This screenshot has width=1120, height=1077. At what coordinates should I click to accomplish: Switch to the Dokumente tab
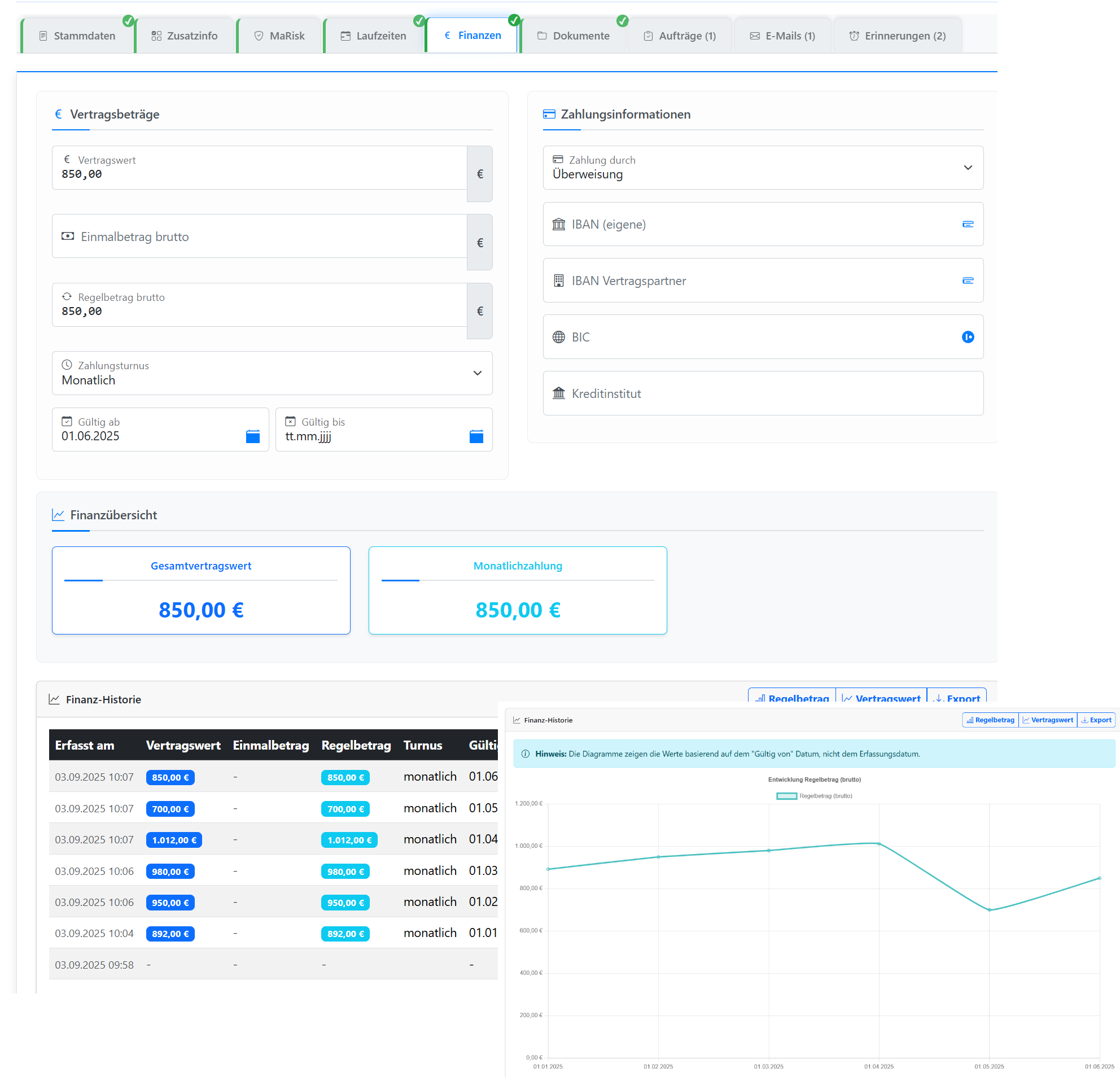573,36
